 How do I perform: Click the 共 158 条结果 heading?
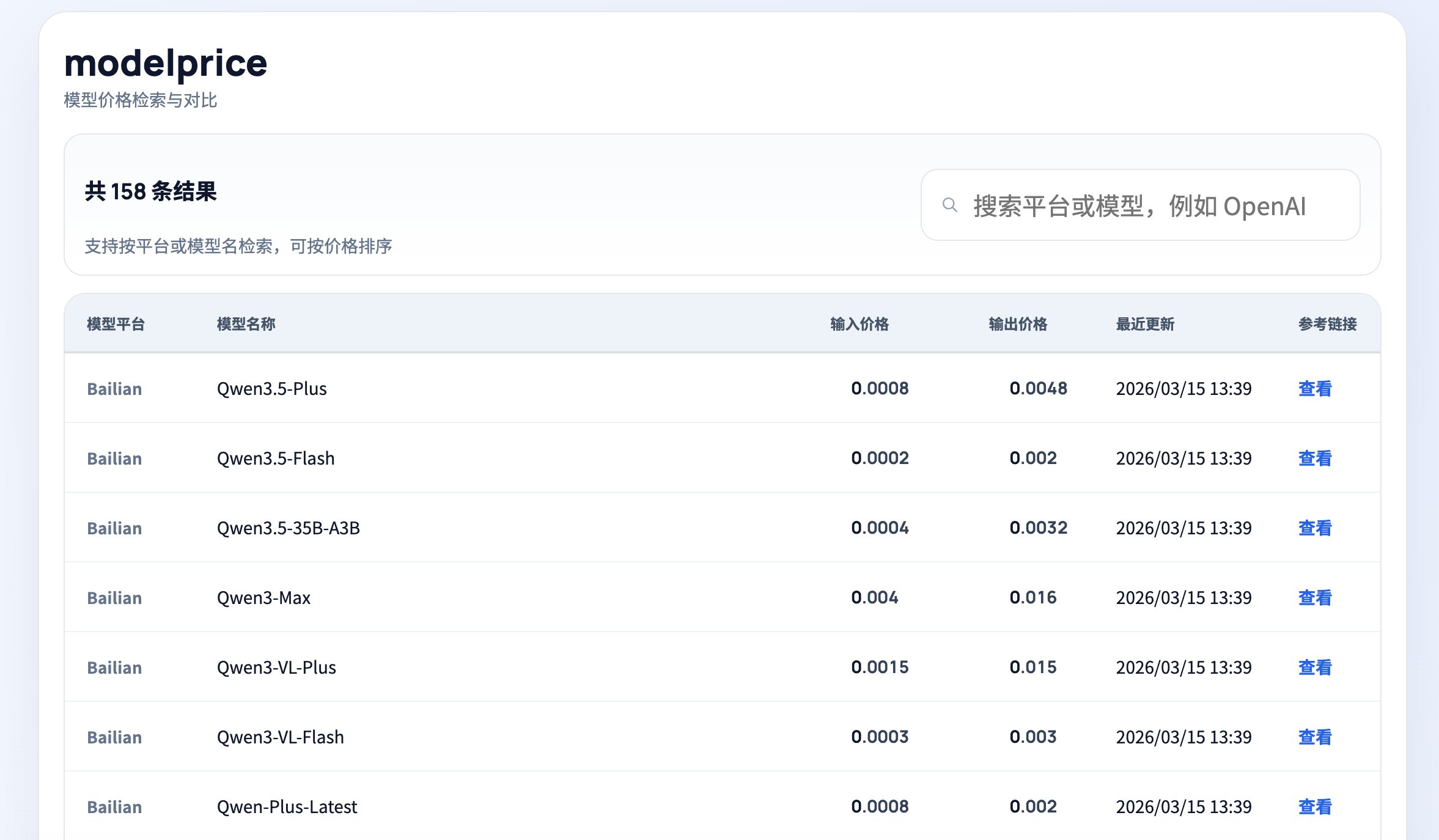[x=150, y=191]
